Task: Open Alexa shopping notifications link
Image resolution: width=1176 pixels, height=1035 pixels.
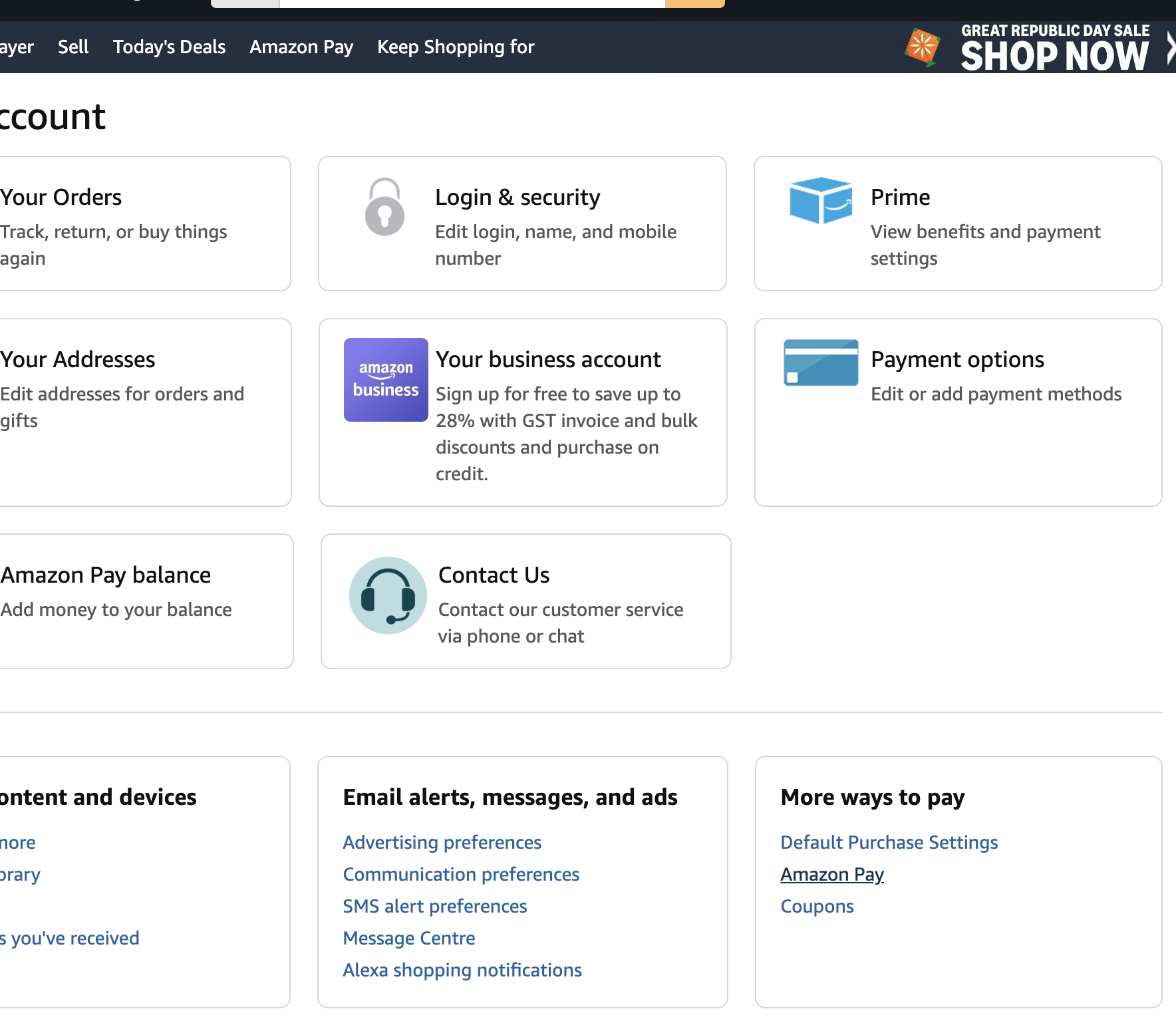Action: coord(462,970)
